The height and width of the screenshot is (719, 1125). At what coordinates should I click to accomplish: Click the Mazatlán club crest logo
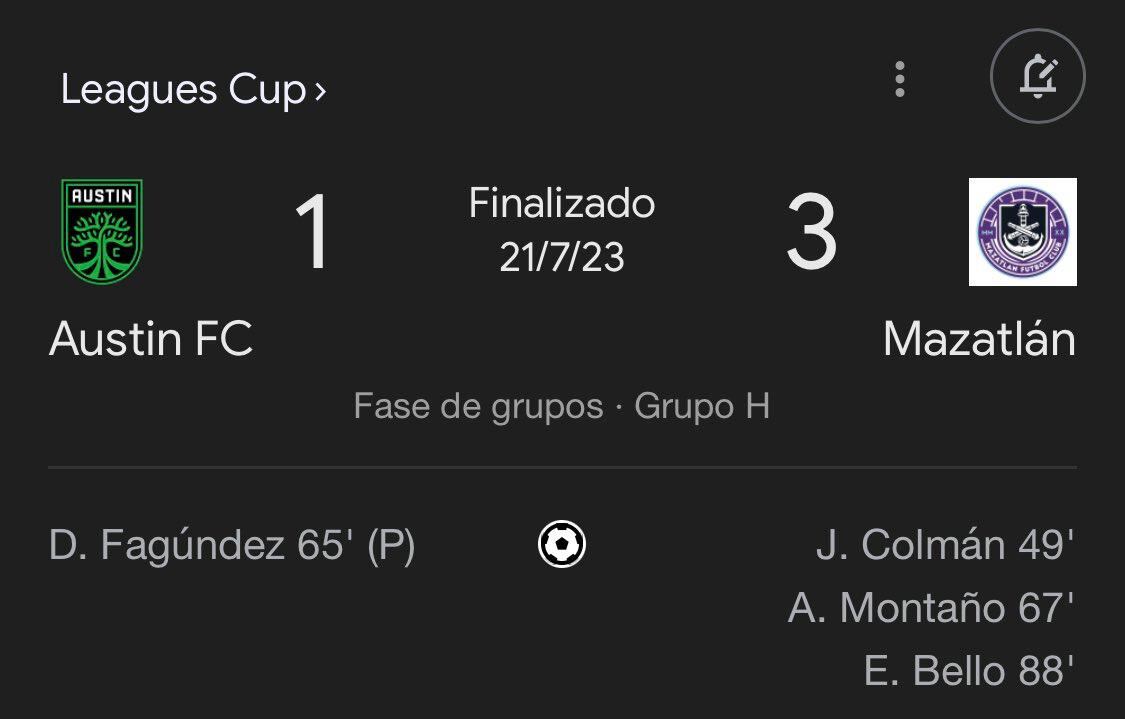coord(1022,232)
